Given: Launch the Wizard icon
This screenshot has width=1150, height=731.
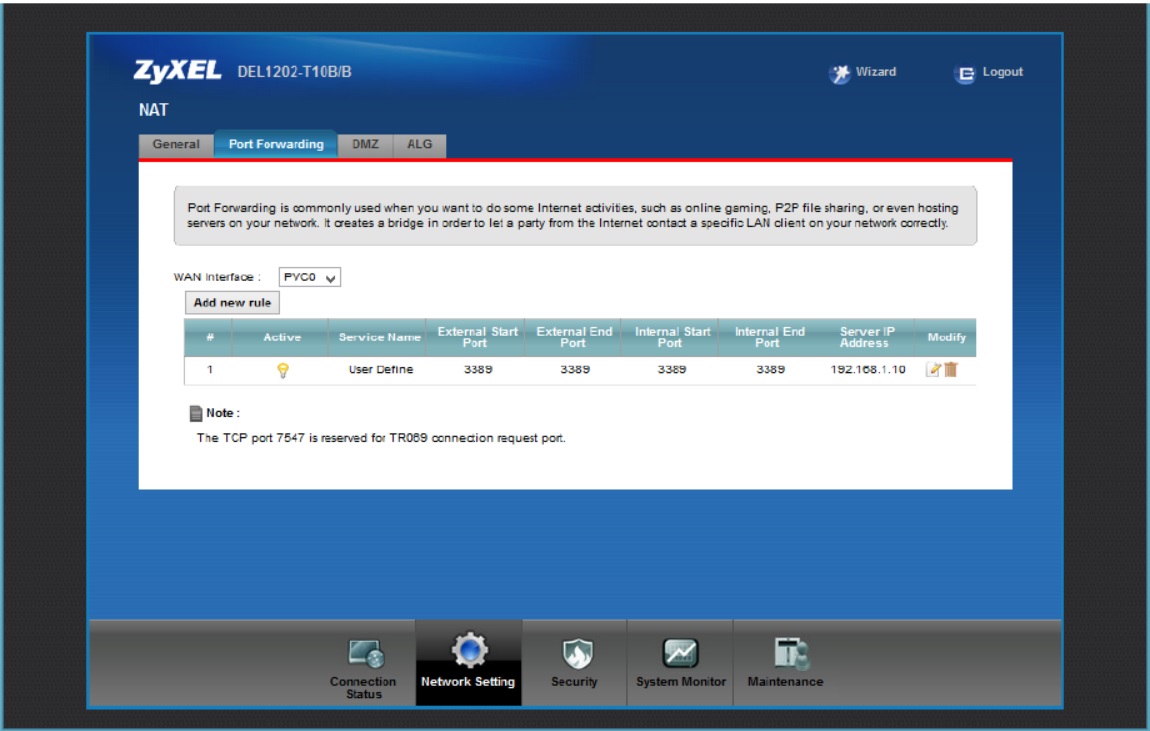Looking at the screenshot, I should point(840,73).
